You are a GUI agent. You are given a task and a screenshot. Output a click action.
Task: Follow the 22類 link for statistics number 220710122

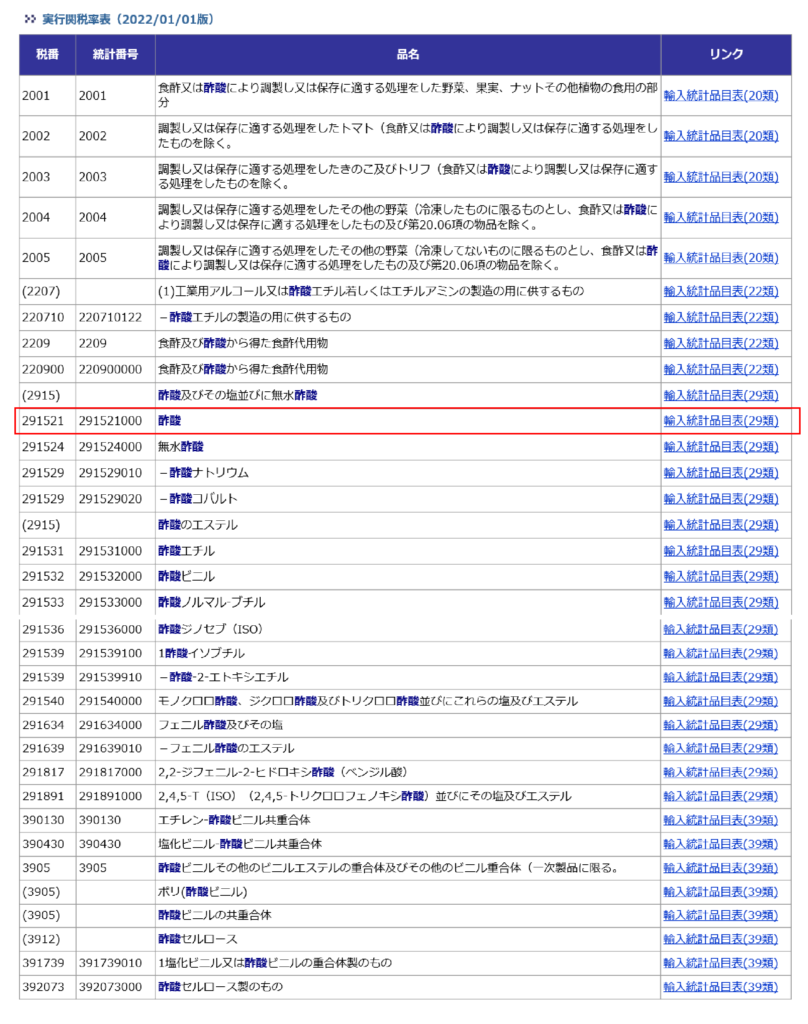721,317
